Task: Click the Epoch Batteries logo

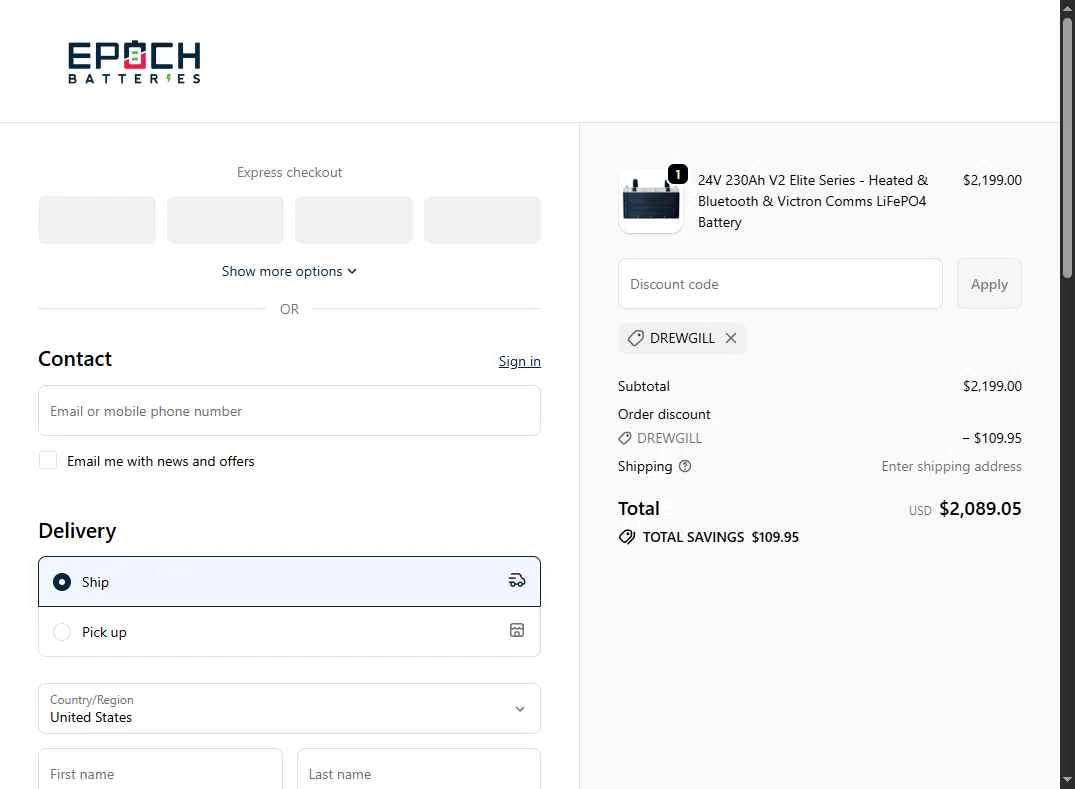Action: (134, 62)
